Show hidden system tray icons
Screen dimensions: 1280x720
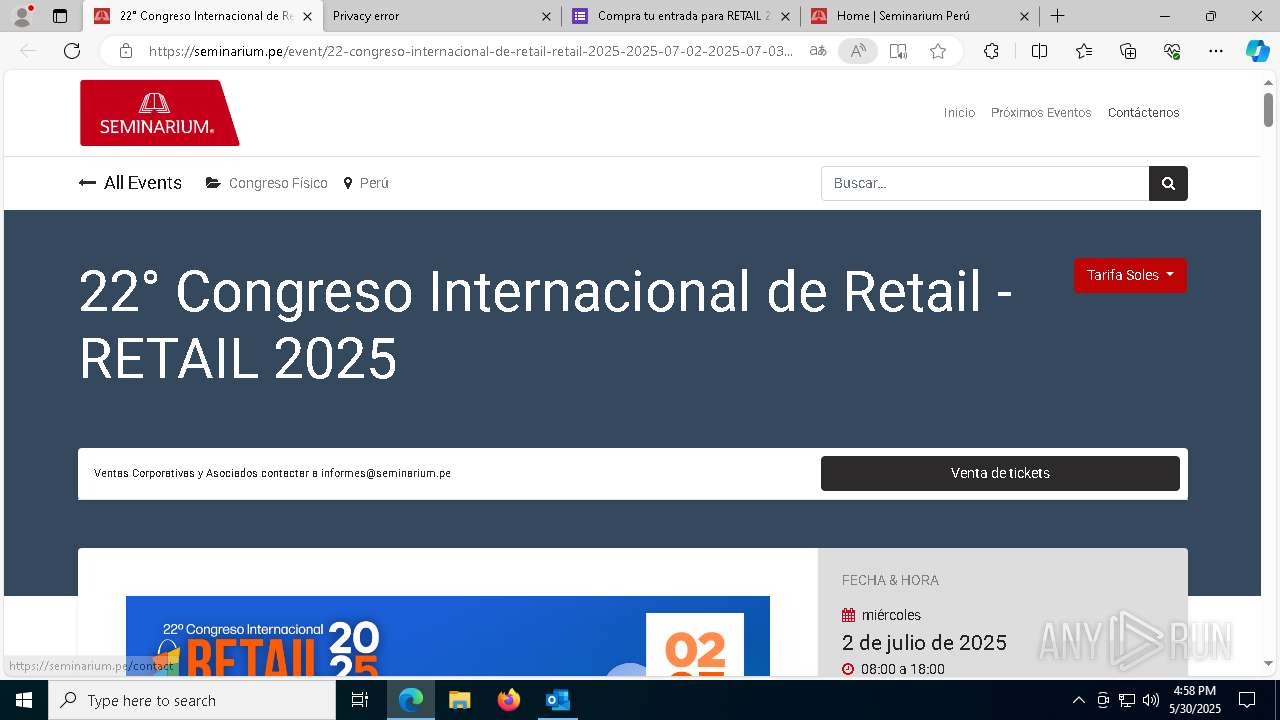1078,700
